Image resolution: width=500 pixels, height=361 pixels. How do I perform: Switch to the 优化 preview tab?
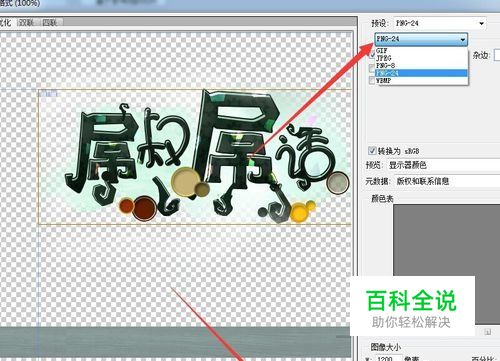point(5,22)
